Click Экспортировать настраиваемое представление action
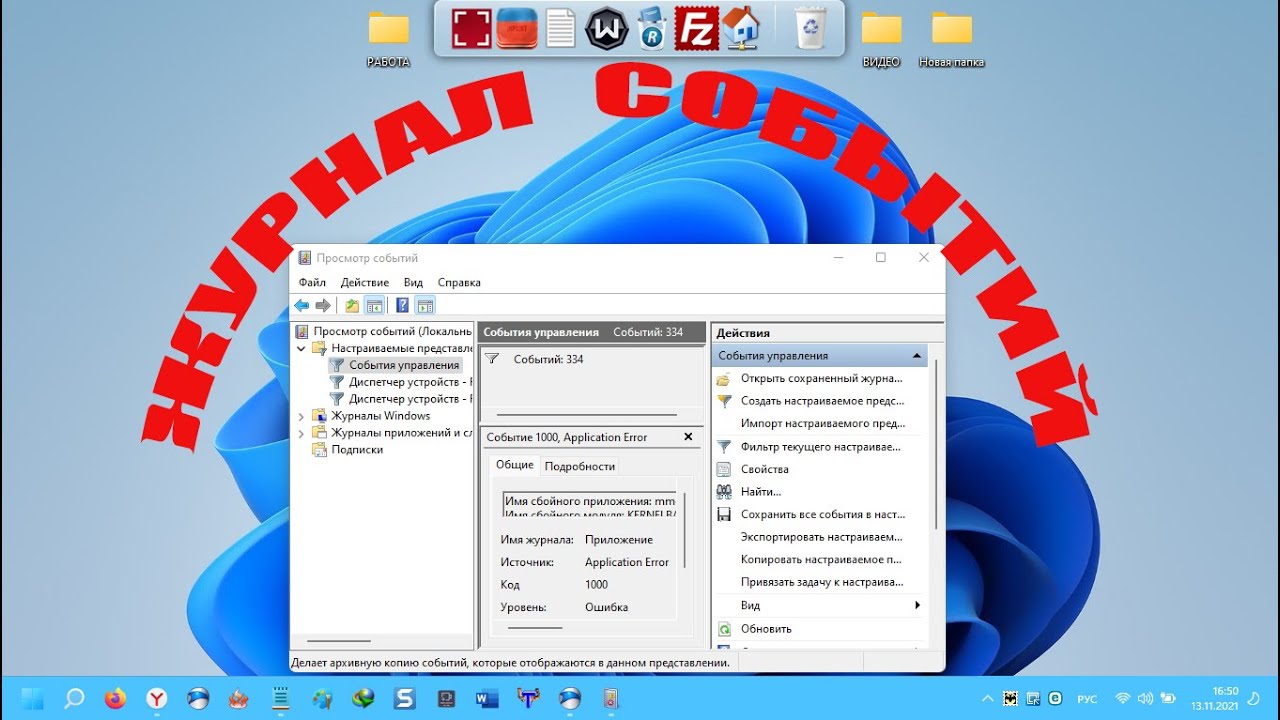Screen dimensions: 1280x720 821,537
